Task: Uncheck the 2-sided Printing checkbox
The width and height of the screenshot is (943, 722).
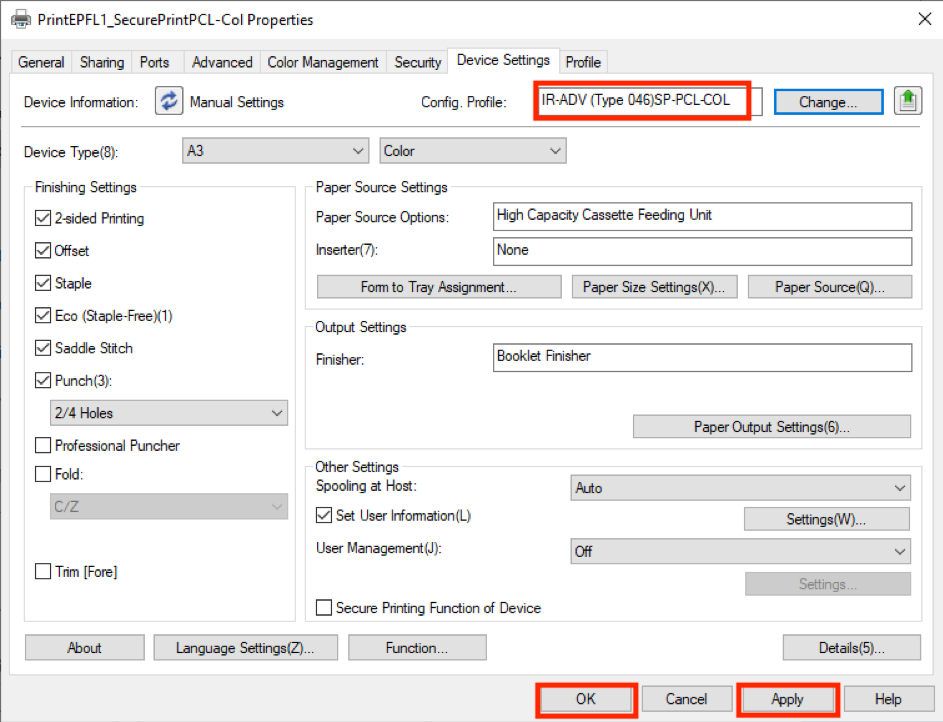Action: (43, 218)
